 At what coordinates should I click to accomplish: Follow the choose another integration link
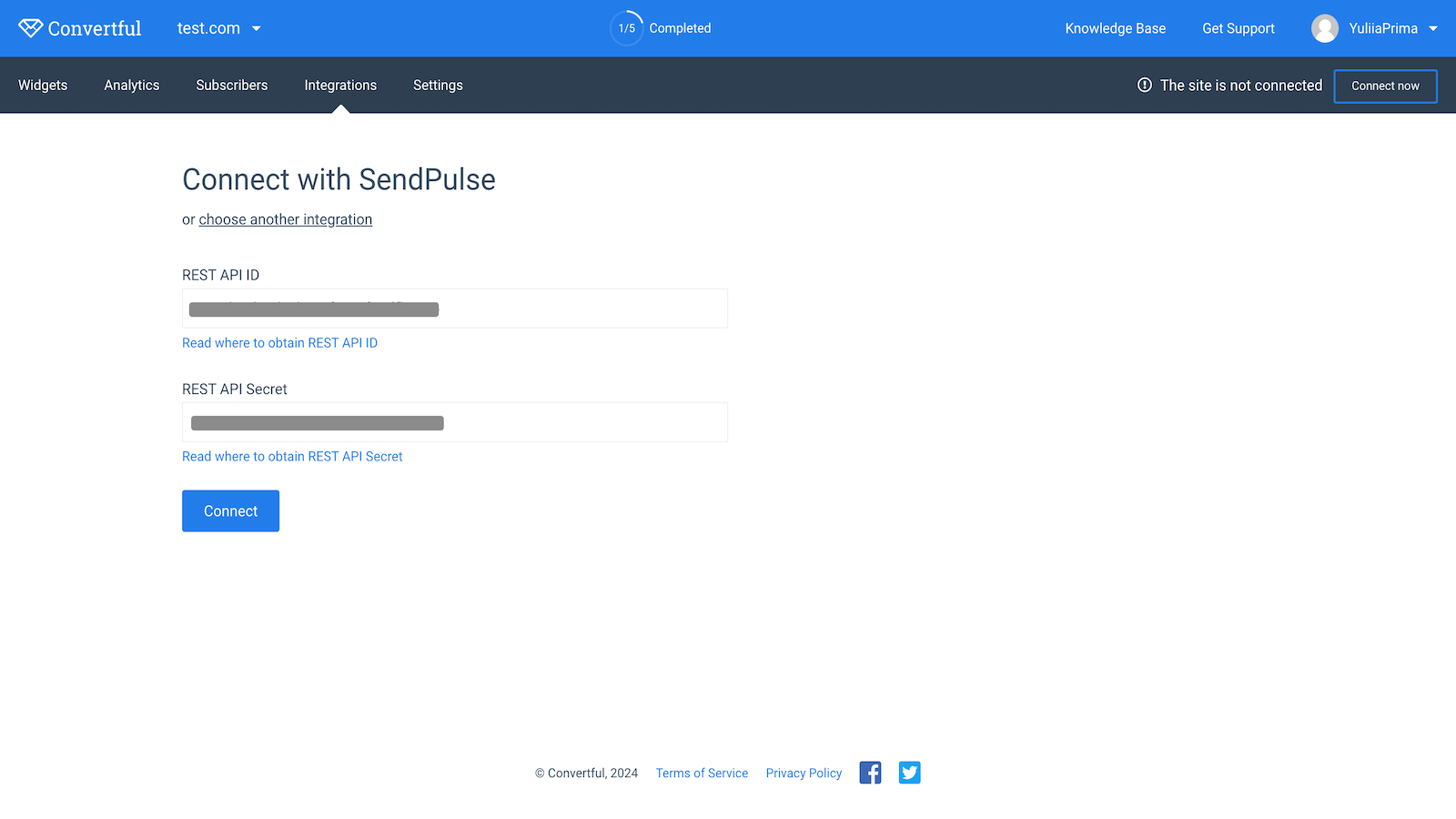point(286,219)
